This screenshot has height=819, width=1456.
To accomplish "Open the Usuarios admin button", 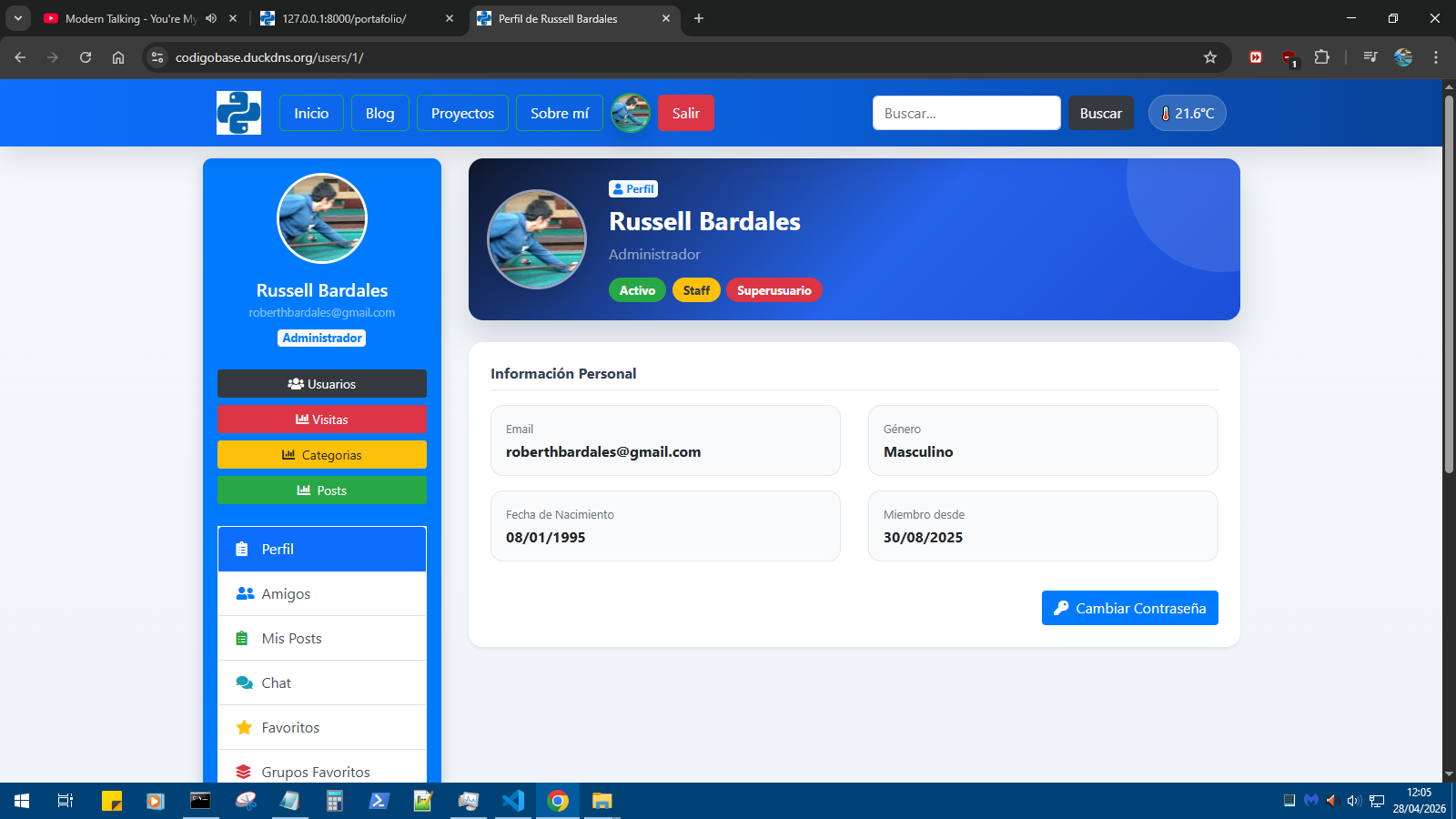I will pos(322,384).
